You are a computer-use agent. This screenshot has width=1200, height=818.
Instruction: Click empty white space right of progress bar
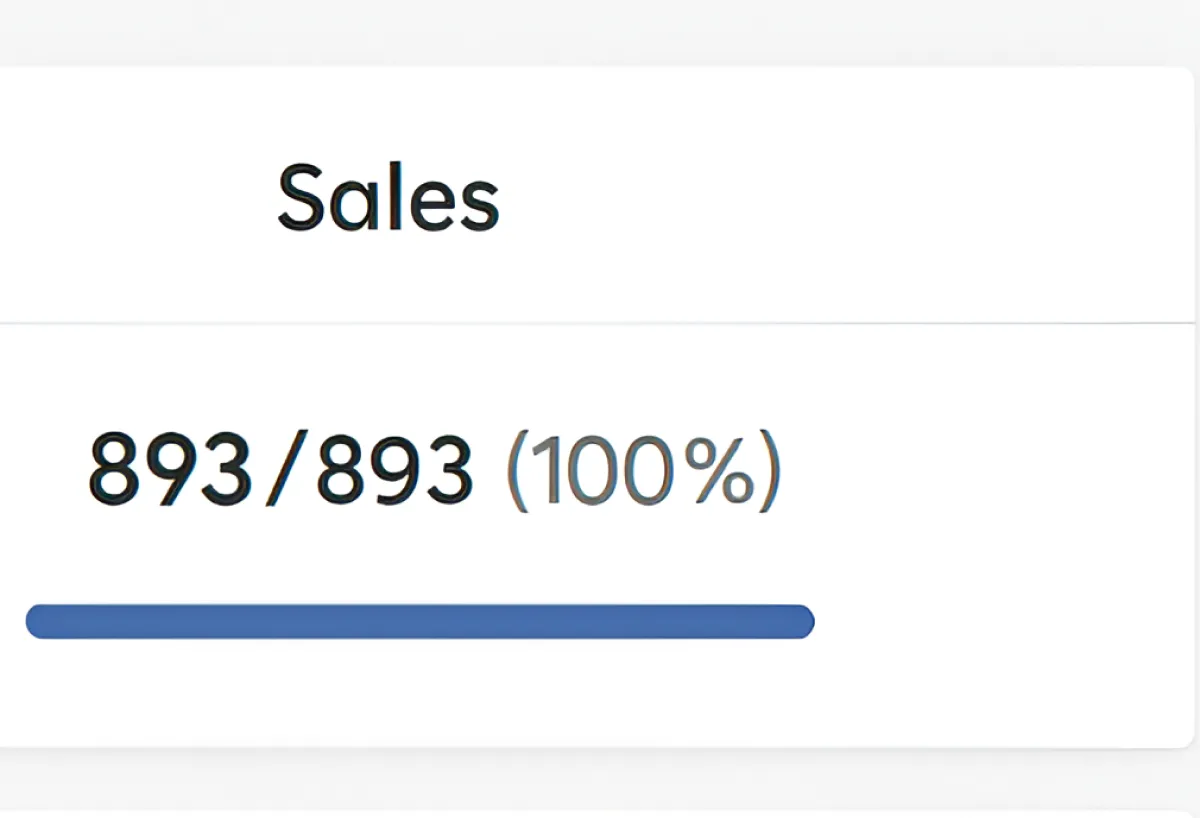click(1000, 622)
